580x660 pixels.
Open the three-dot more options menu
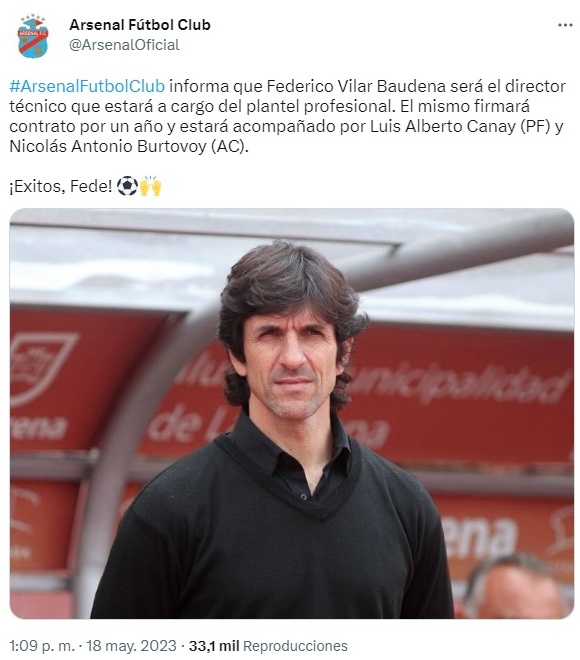(565, 25)
